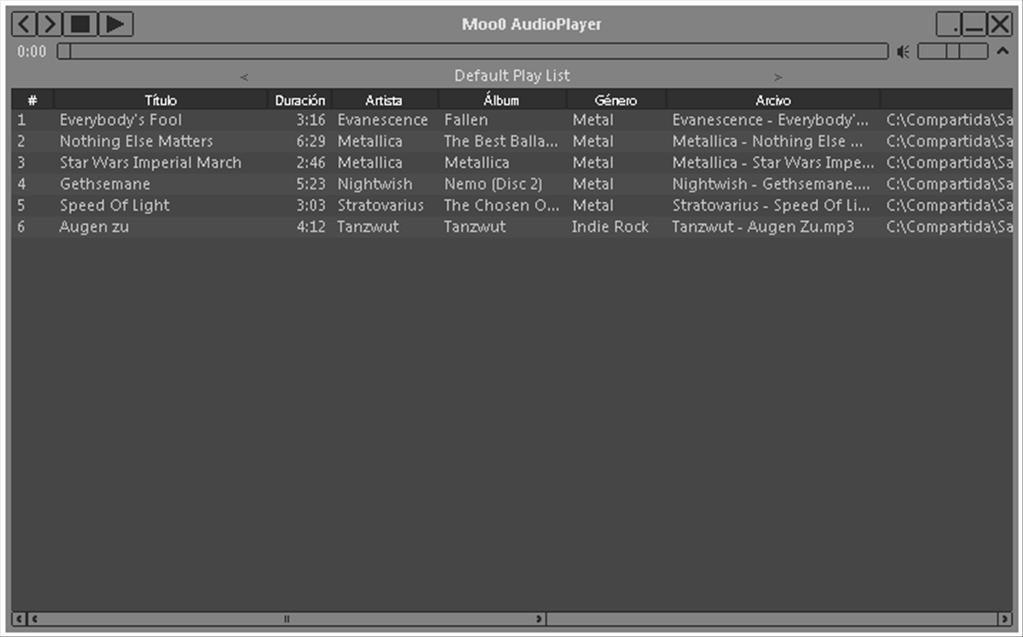Screen dimensions: 1023x637
Task: Mute audio using the speaker icon
Action: [903, 52]
